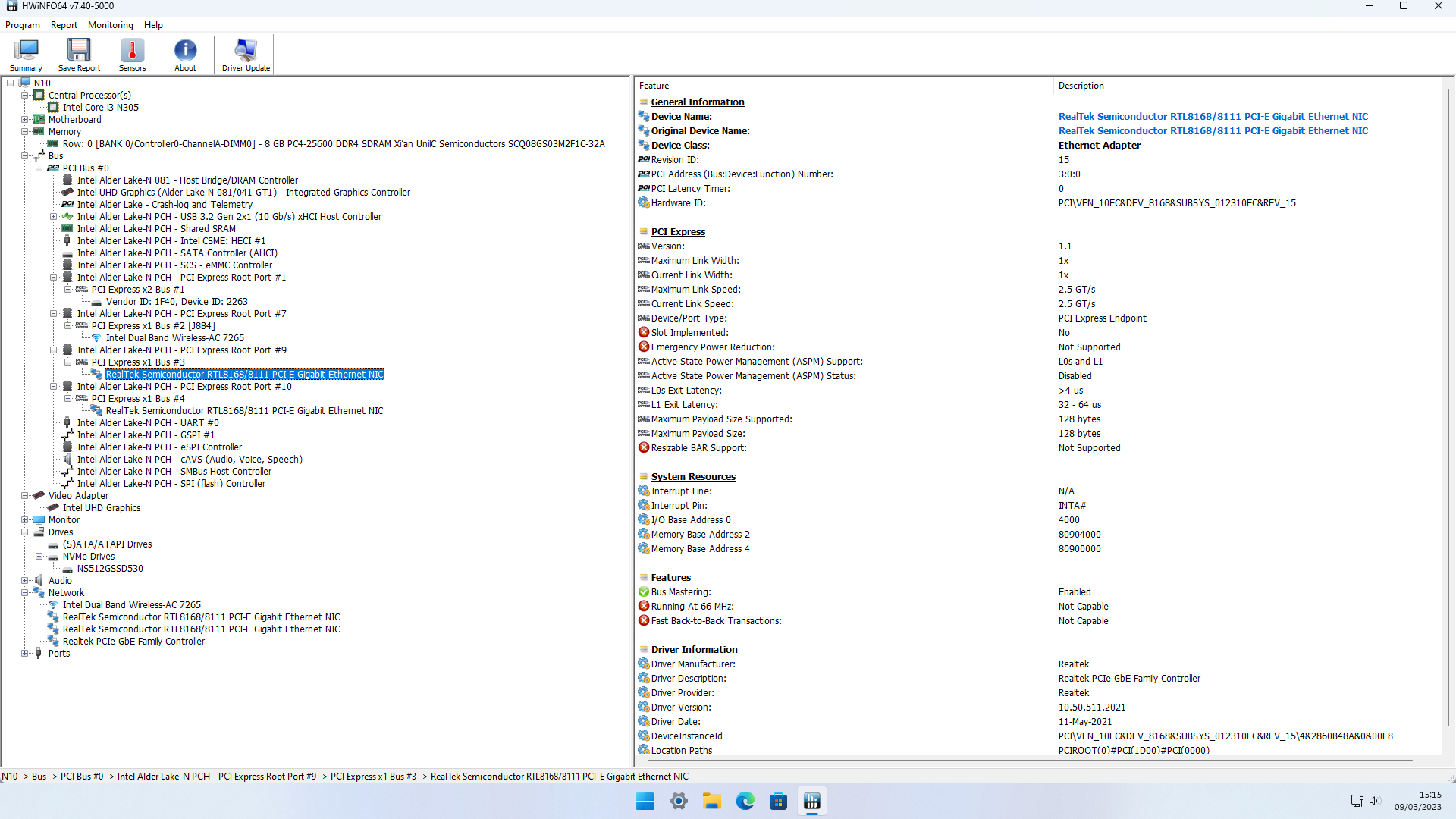Select (S)ATA/ATAPI Drives entry

coord(107,544)
